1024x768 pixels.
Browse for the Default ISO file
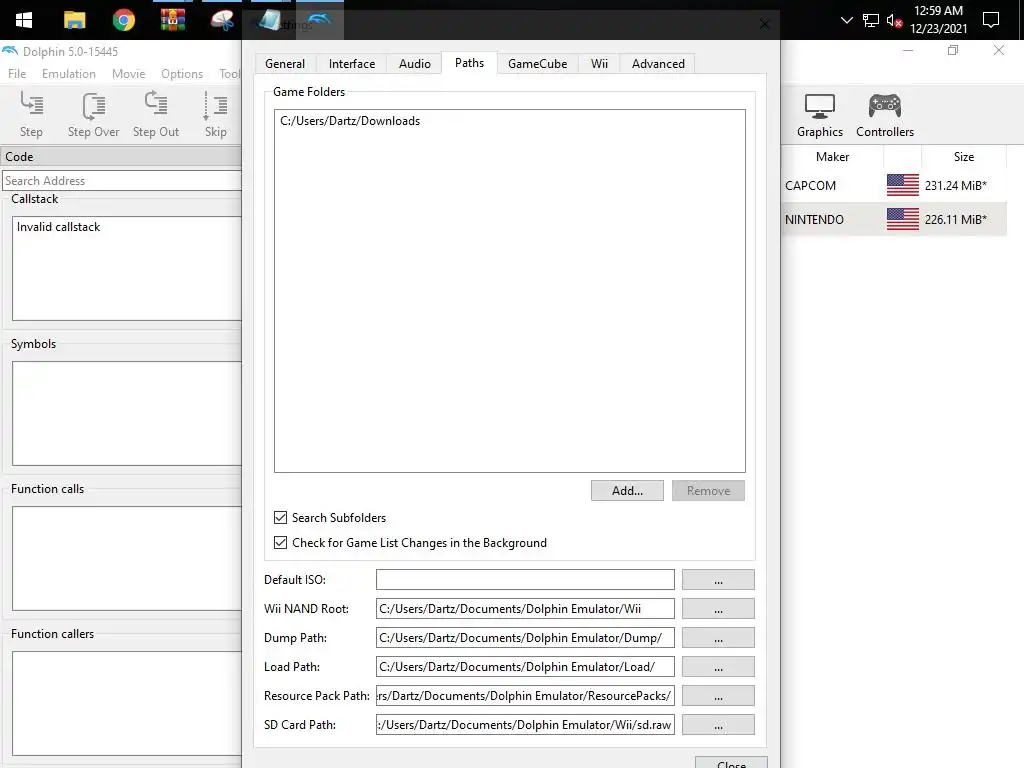718,579
